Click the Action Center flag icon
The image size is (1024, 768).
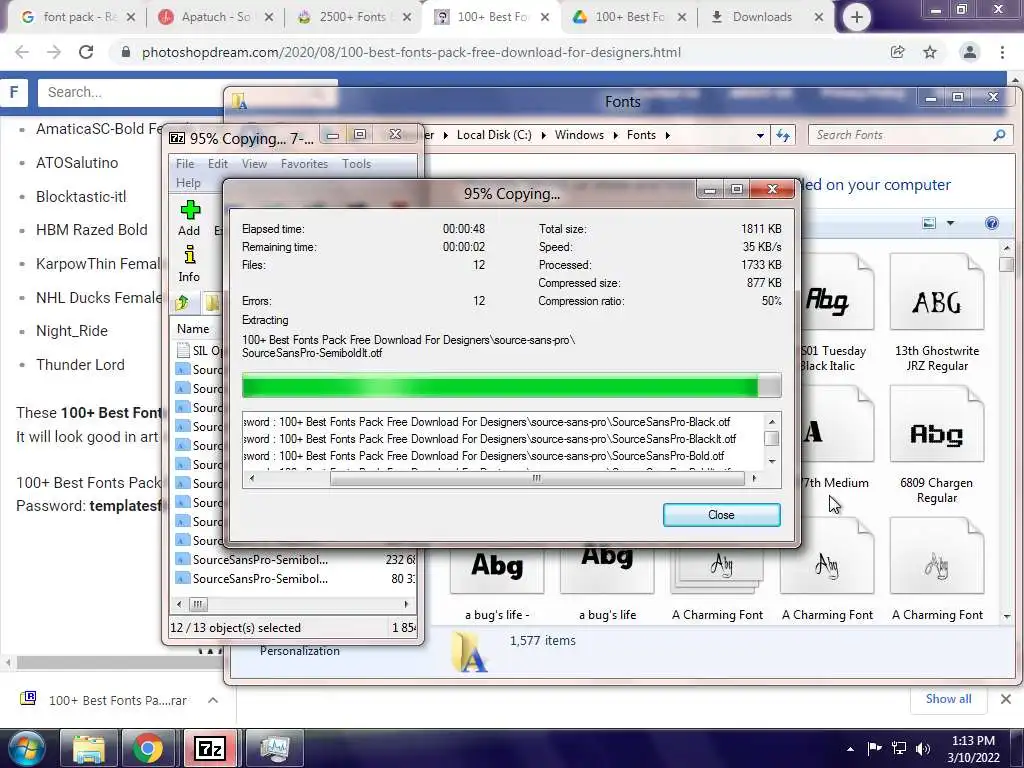coord(874,748)
